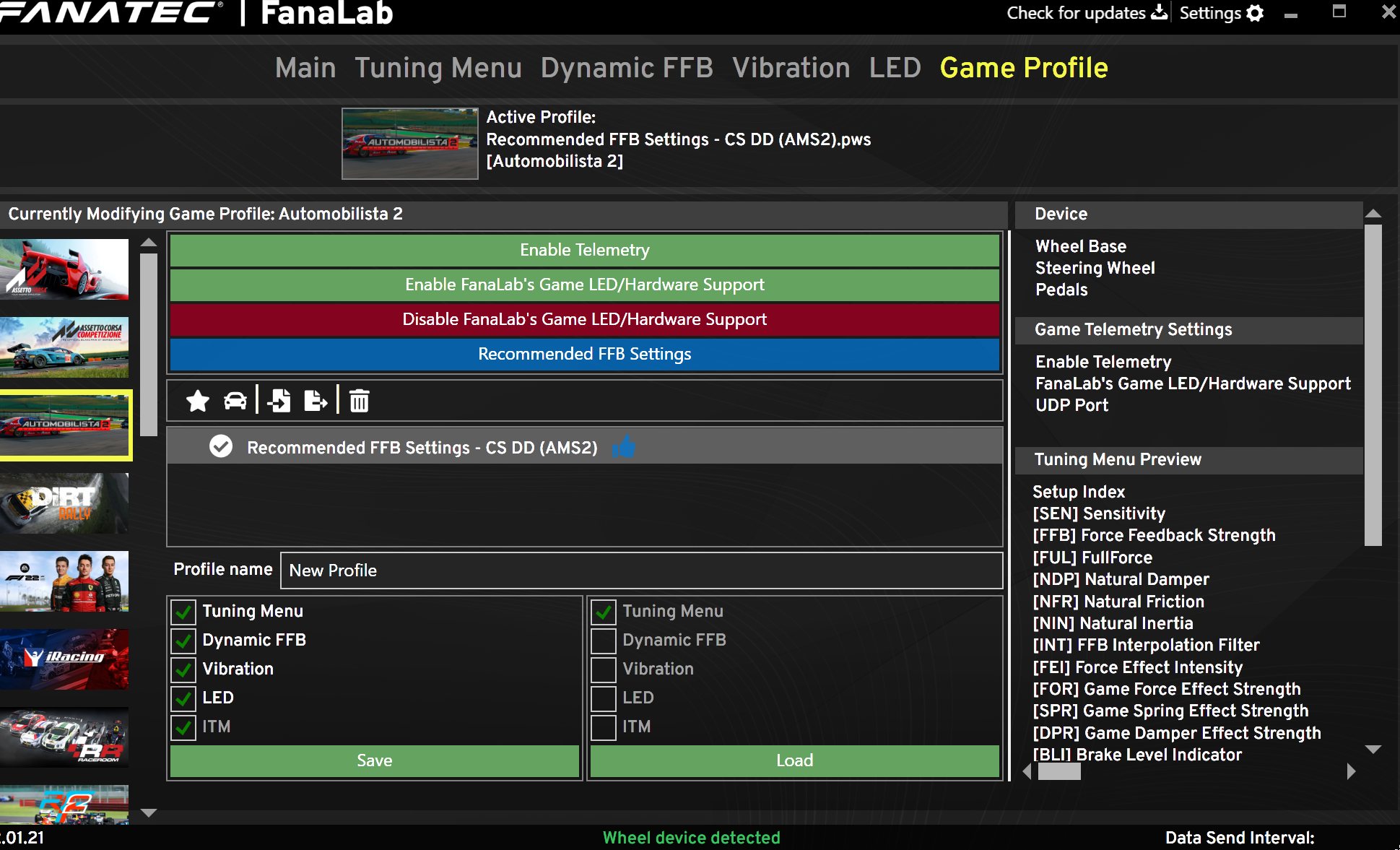The width and height of the screenshot is (1400, 850).
Task: Toggle ITM checkbox in Save panel
Action: 184,727
